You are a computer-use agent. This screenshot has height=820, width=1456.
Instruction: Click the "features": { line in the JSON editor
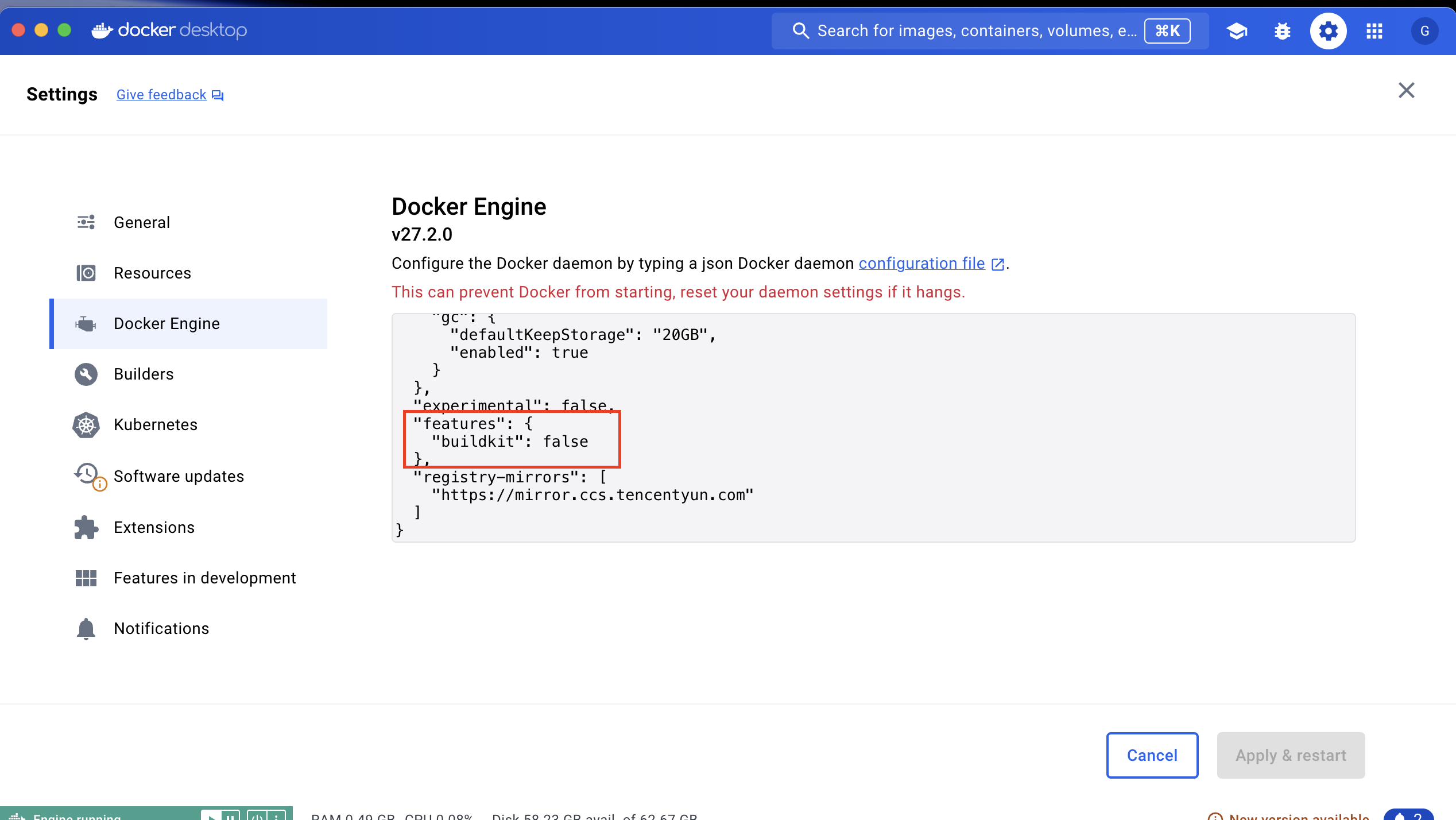coord(474,423)
